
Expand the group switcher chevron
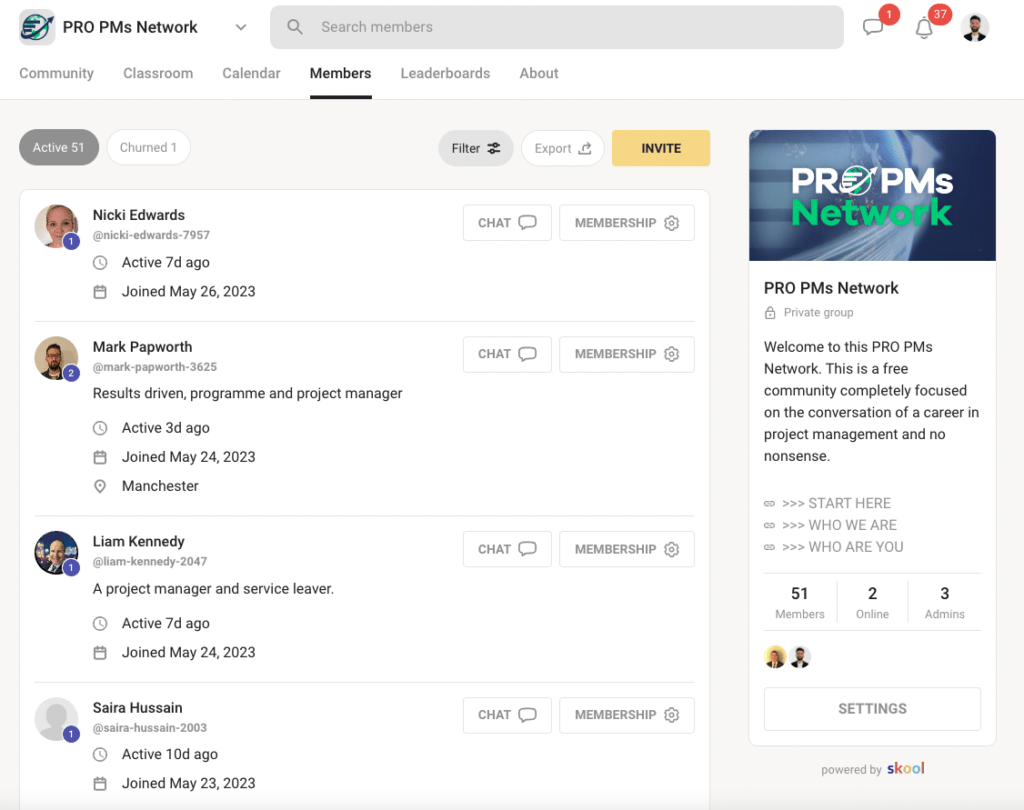pyautogui.click(x=241, y=27)
